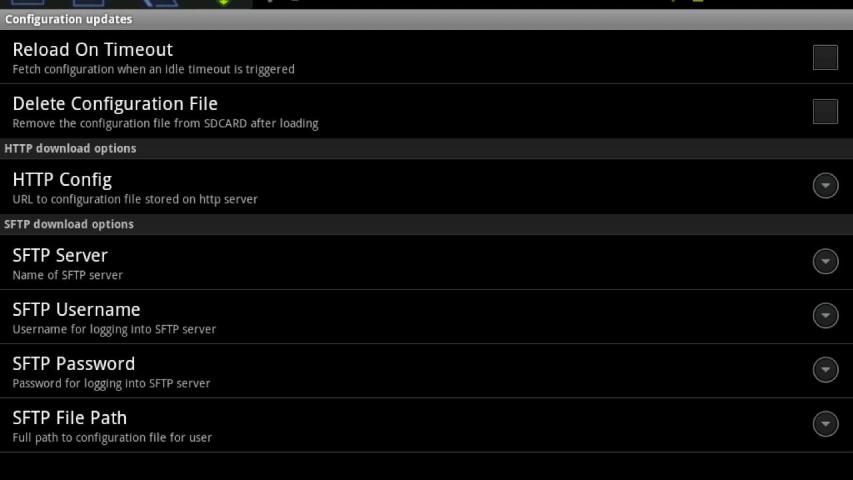
Task: Click the SFTP download options header
Action: pyautogui.click(x=69, y=224)
